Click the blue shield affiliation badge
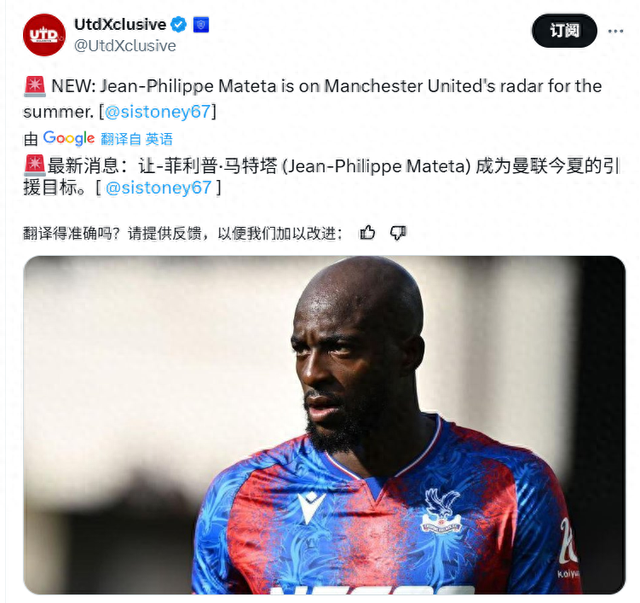640x603 pixels. point(201,24)
